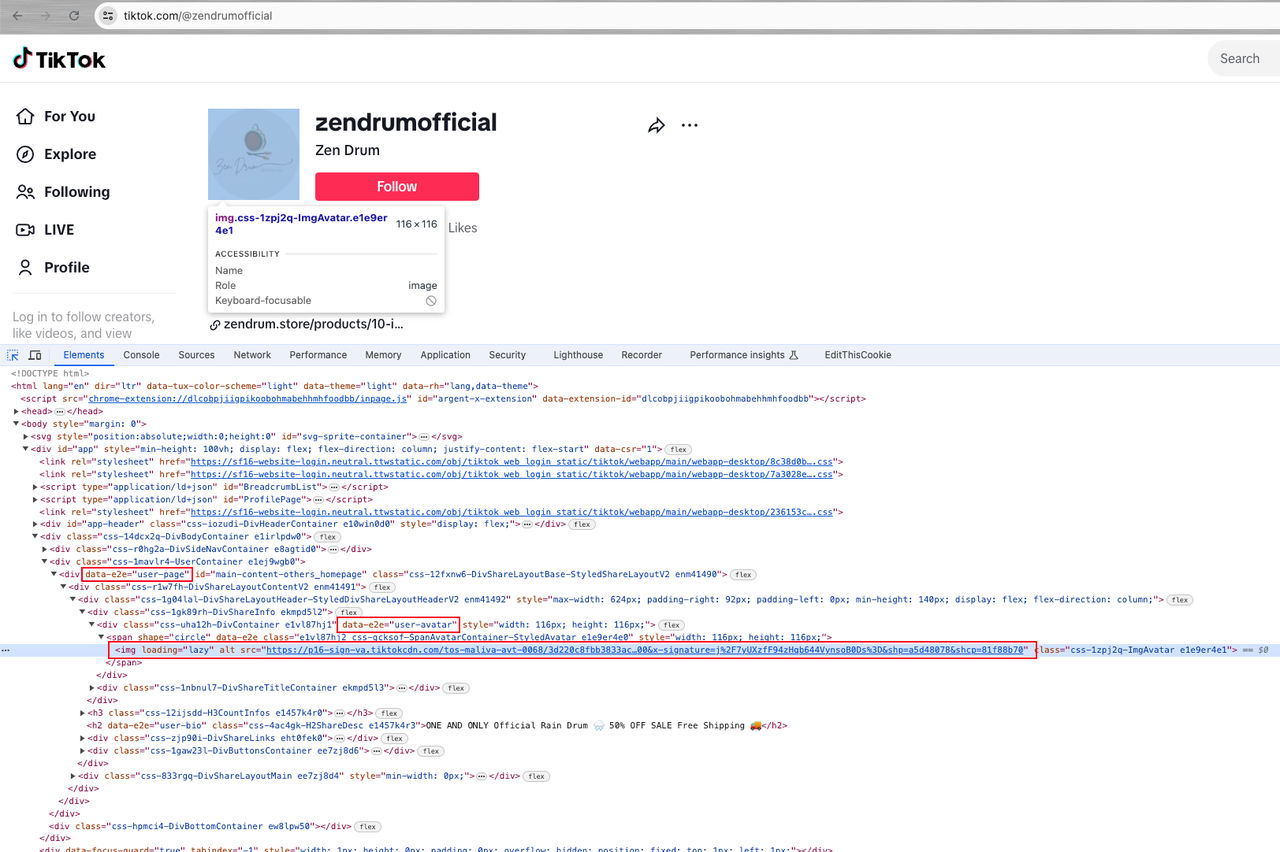This screenshot has width=1280, height=852.
Task: Click the LIVE camera icon in sidebar
Action: (26, 230)
